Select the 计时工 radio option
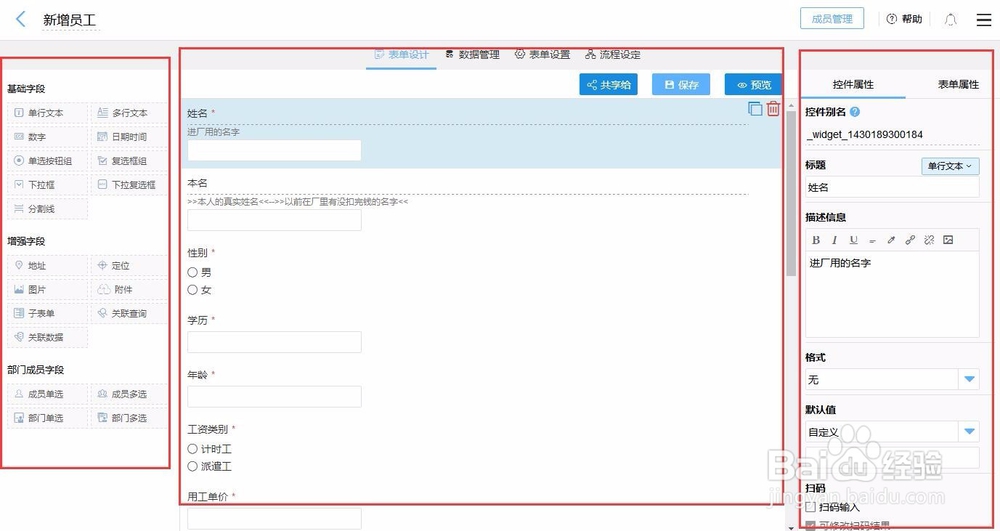This screenshot has width=1000, height=531. (x=193, y=449)
